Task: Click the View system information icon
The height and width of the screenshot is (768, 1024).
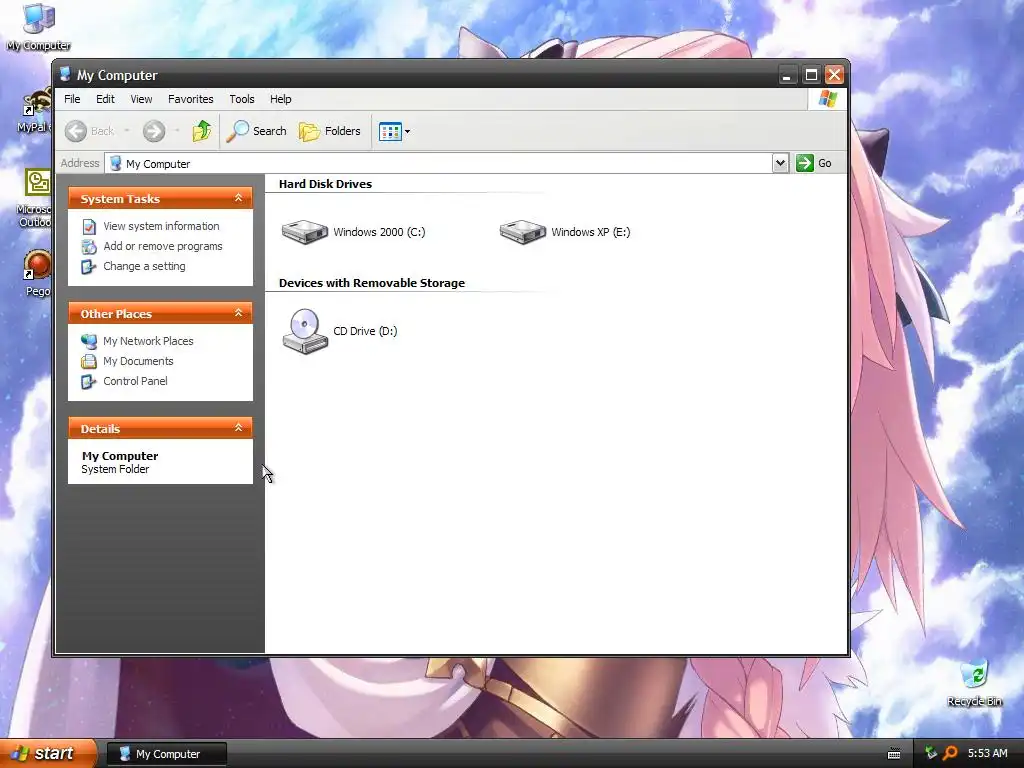Action: pos(89,227)
